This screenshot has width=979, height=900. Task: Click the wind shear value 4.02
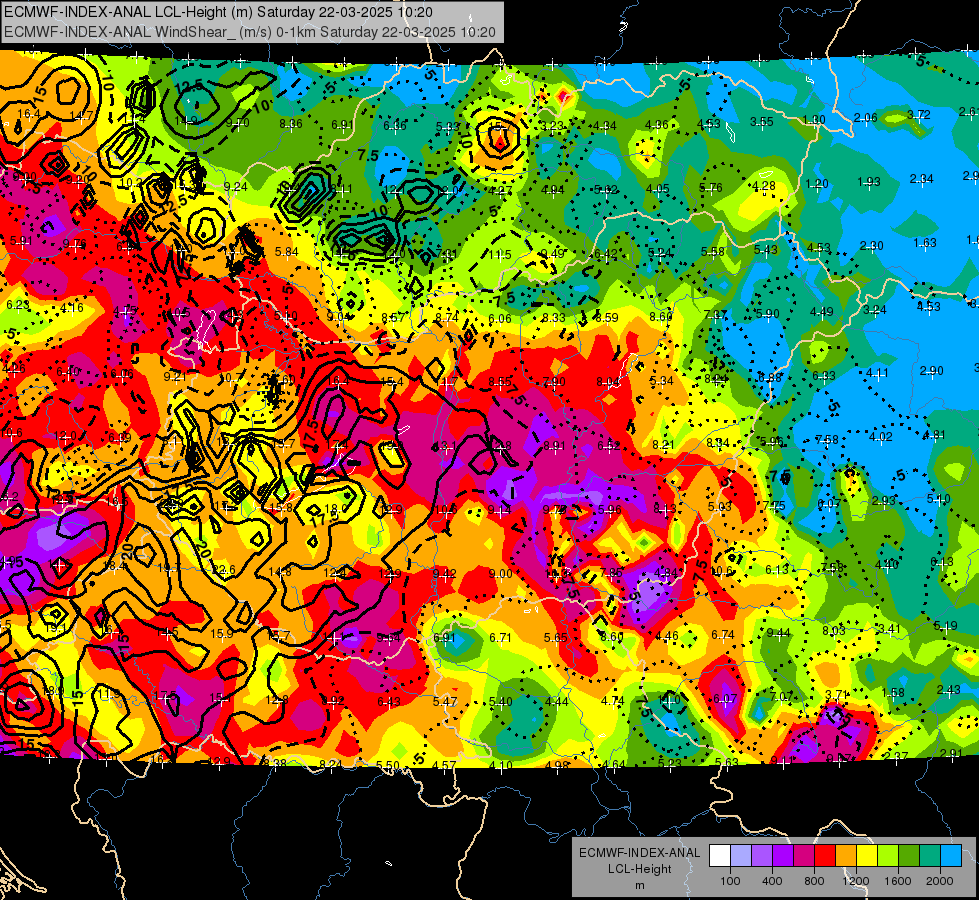pos(880,437)
